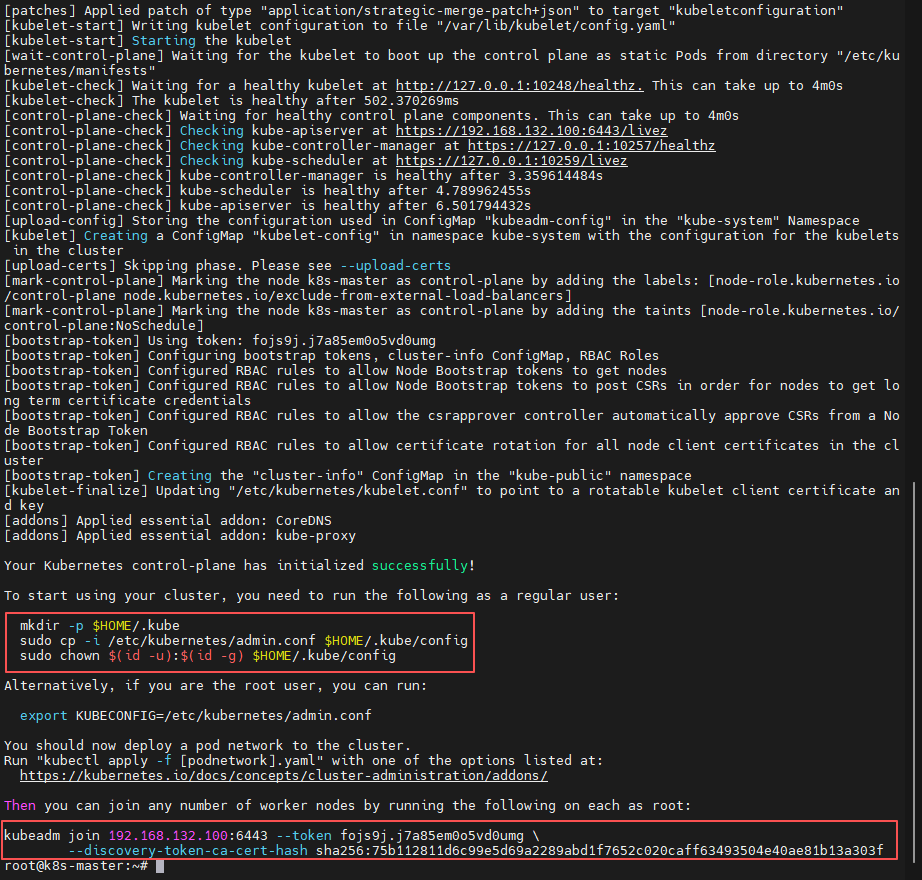Click the 'kubectl apply -f [podnetwork].yaml' line
Viewport: 922px width, 880px height.
pyautogui.click(x=303, y=761)
